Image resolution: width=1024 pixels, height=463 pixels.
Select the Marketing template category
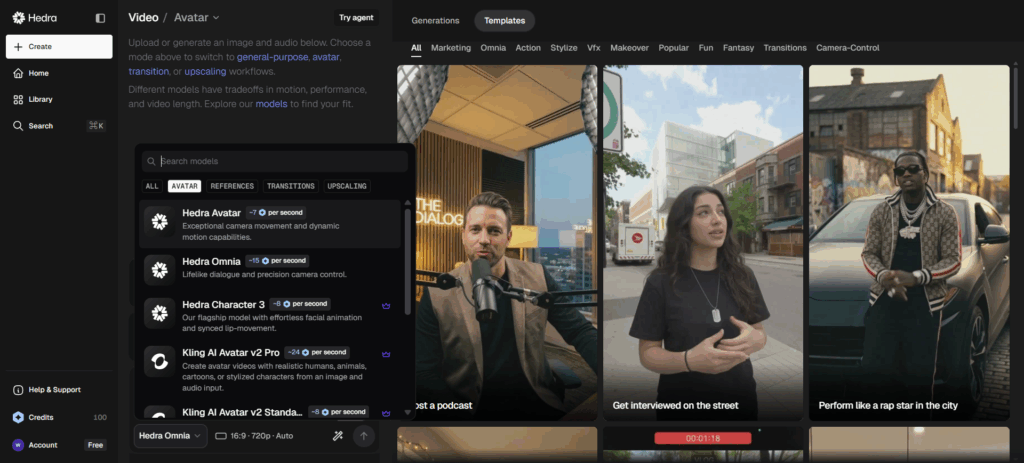tap(451, 48)
